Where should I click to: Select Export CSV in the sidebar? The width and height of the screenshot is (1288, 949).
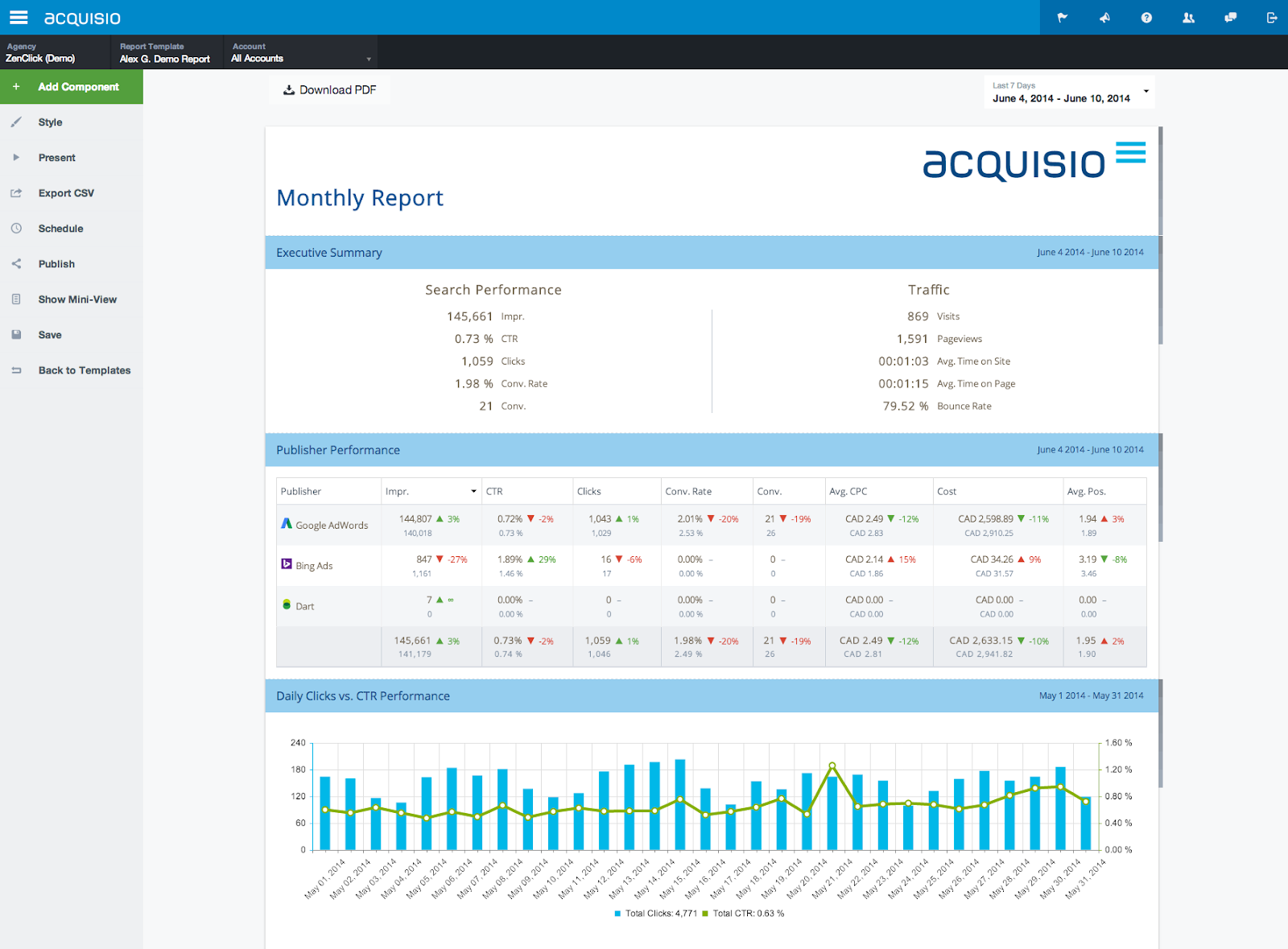66,193
